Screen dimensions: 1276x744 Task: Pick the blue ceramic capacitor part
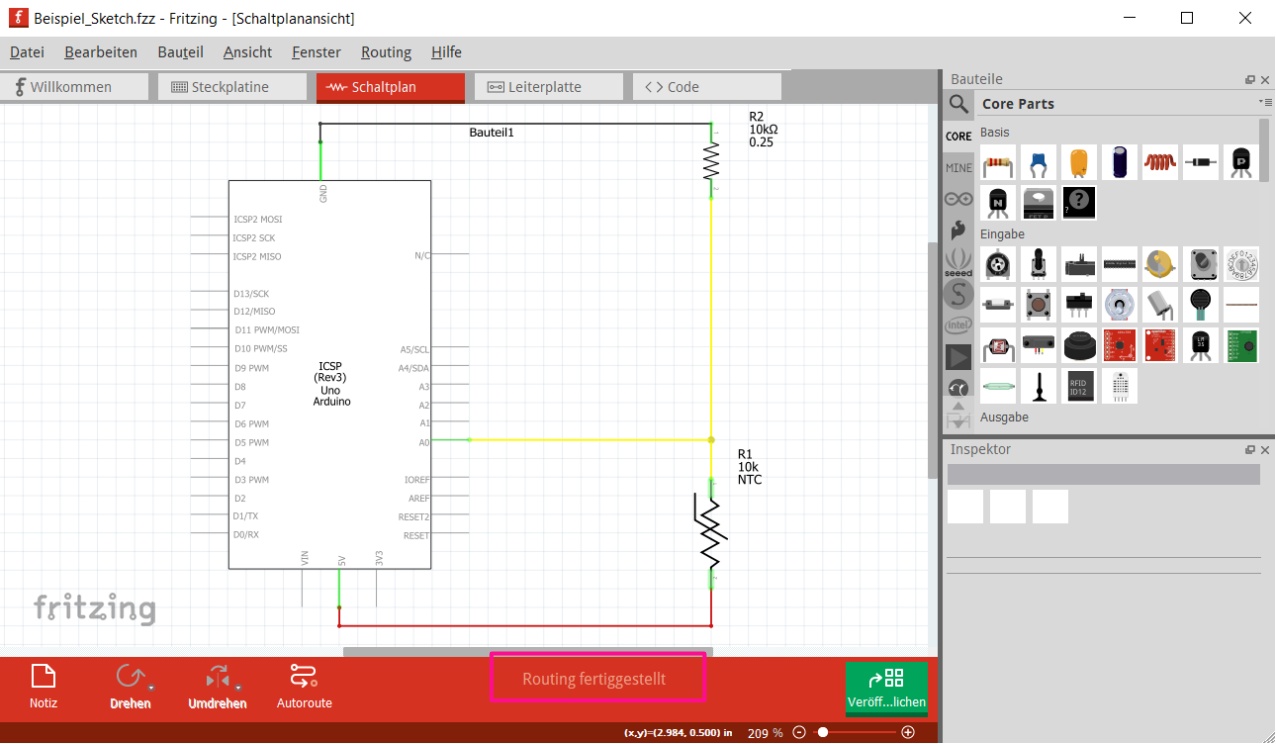pyautogui.click(x=1039, y=162)
